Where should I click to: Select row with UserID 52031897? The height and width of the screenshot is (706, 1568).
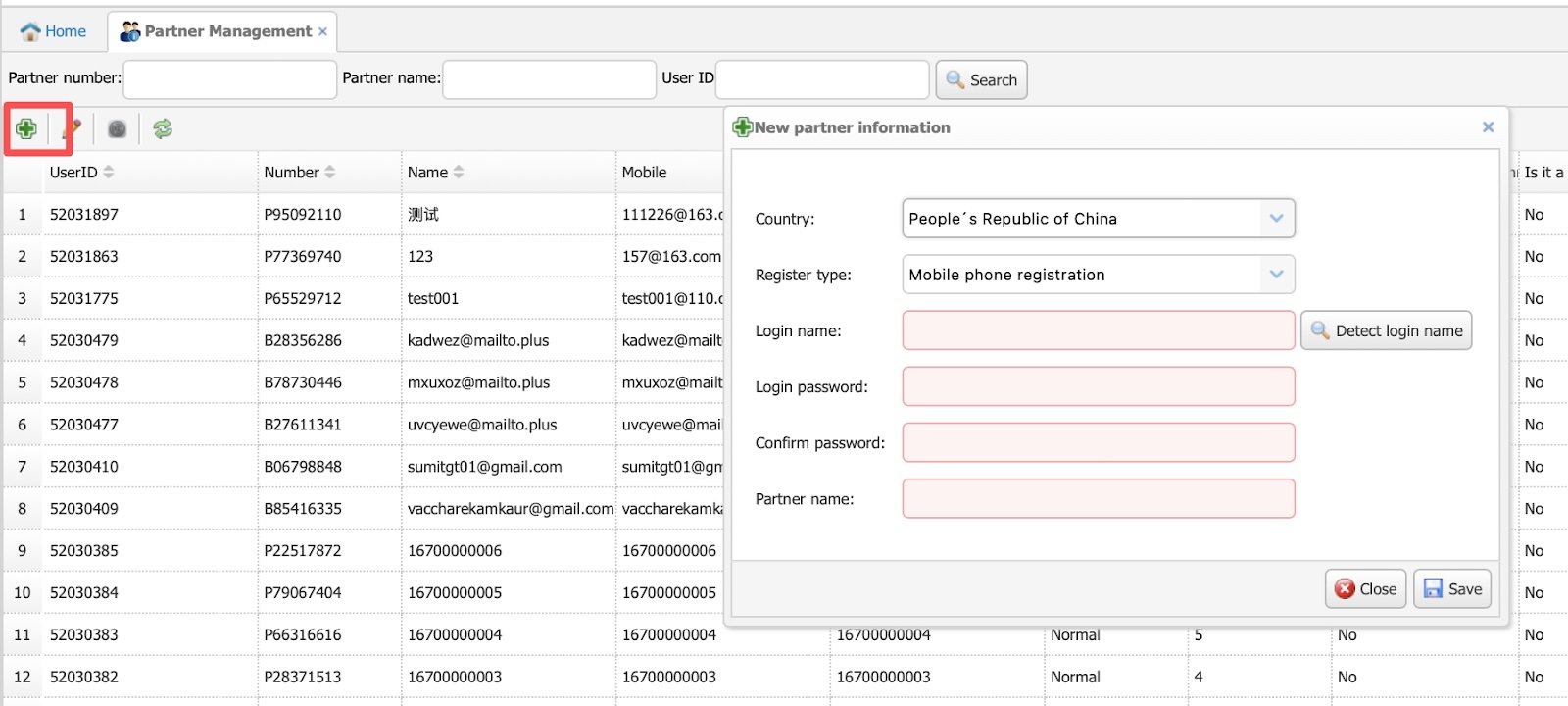84,215
